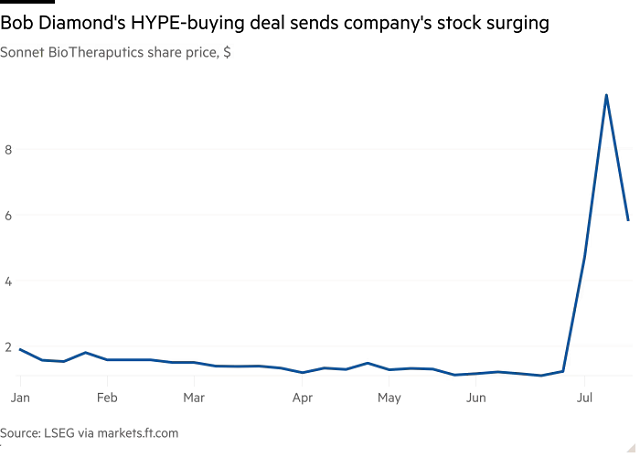Screen dimensions: 640x457
Task: Click the chart headline about Bob Diamond
Action: (x=275, y=23)
